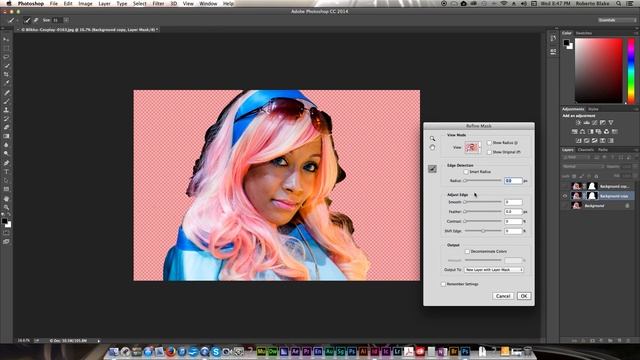
Task: Open the Photoshop menu
Action: click(31, 4)
